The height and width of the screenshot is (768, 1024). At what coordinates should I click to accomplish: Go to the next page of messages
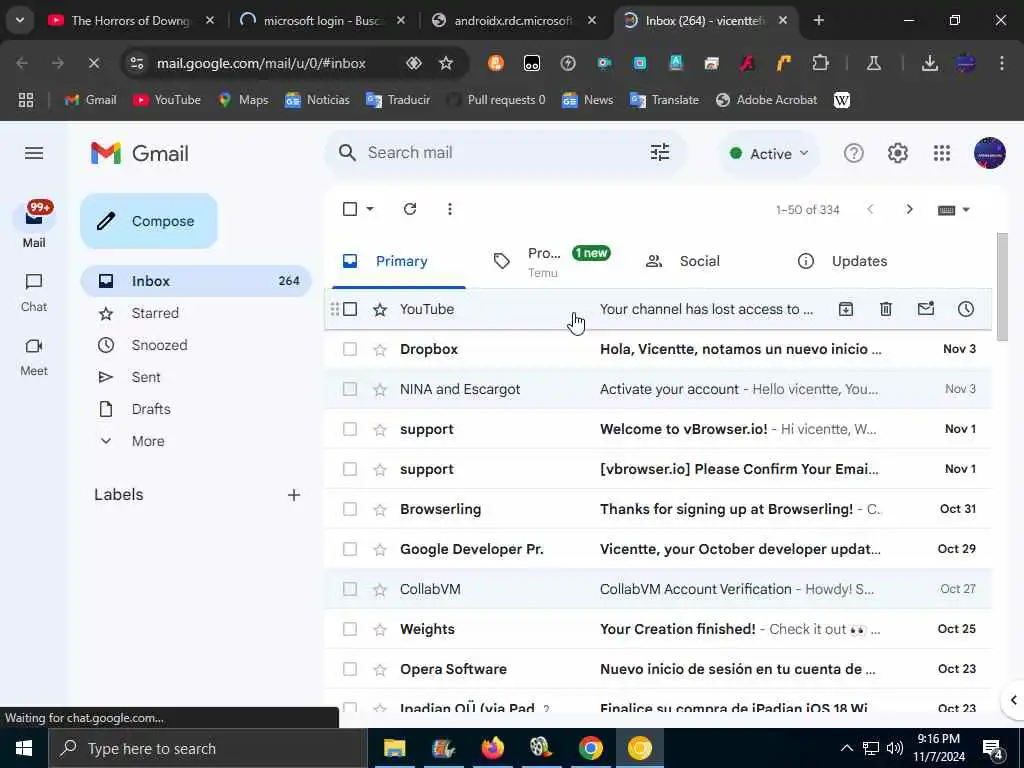(909, 210)
